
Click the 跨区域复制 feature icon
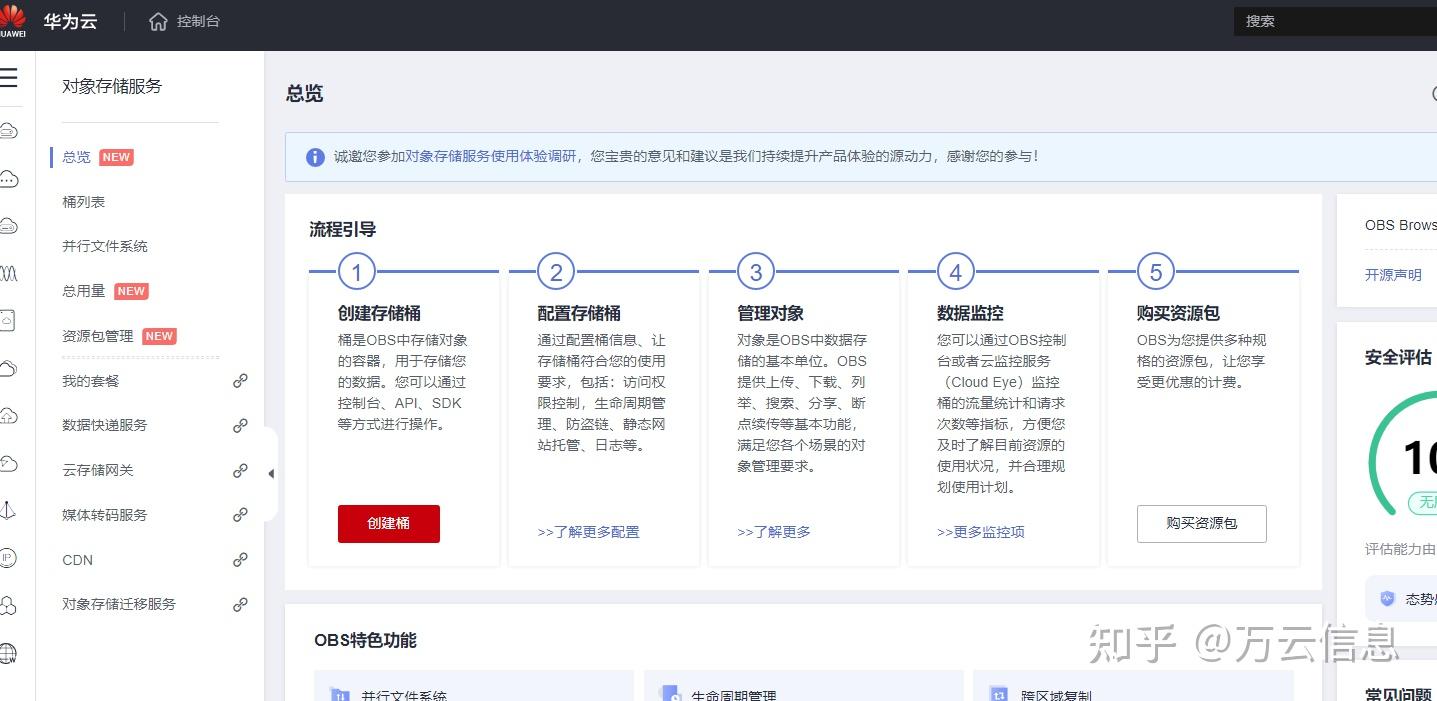(x=997, y=692)
